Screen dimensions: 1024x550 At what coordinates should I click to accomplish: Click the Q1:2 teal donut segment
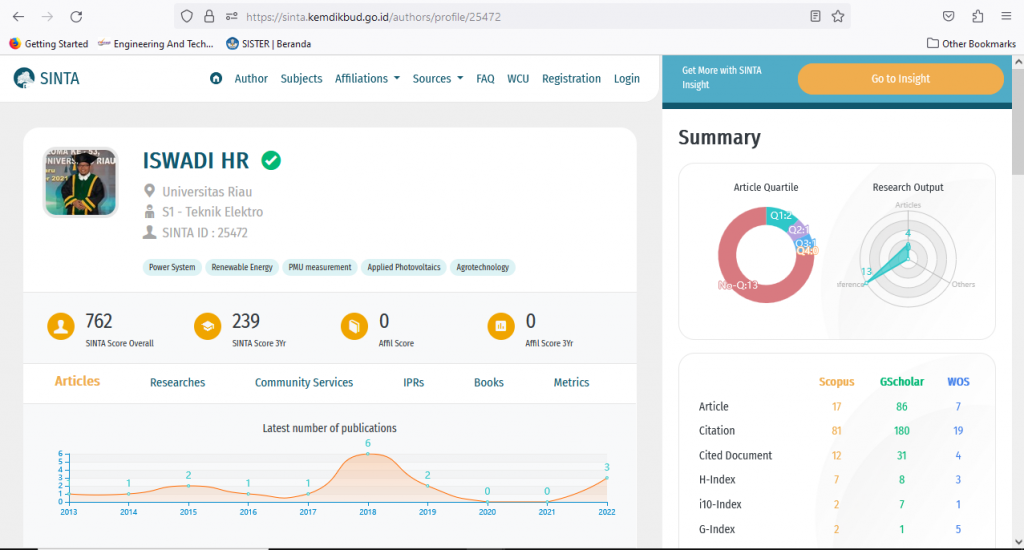[x=780, y=216]
